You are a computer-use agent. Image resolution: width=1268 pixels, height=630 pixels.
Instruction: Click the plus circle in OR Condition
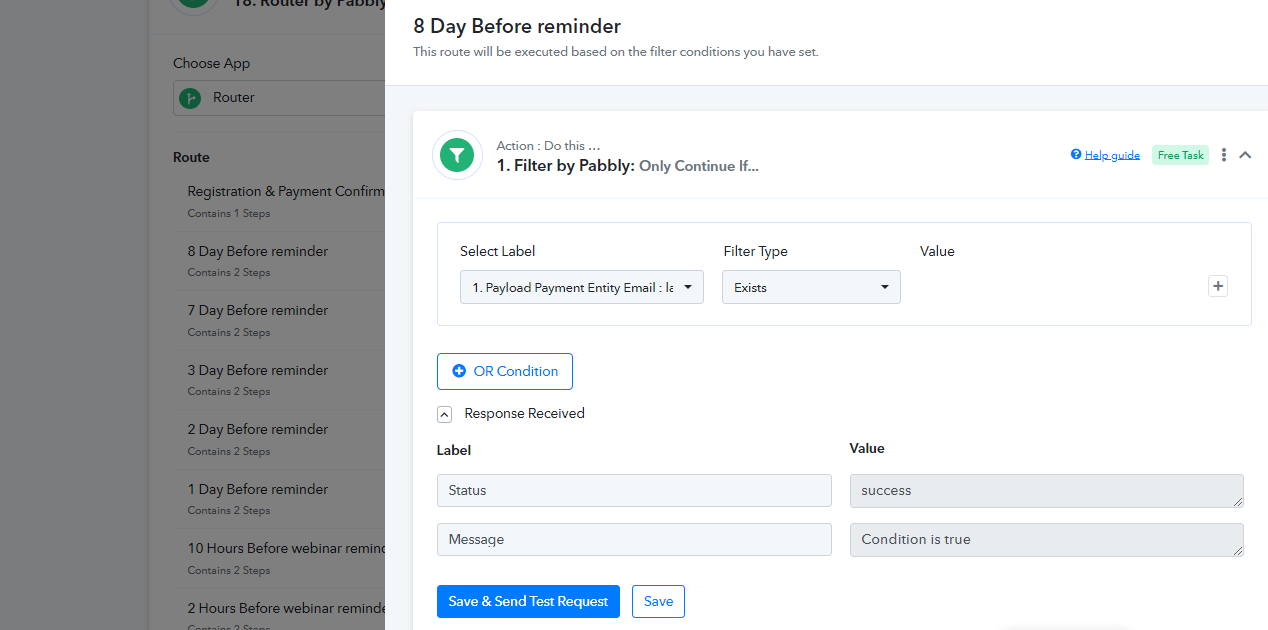(459, 371)
